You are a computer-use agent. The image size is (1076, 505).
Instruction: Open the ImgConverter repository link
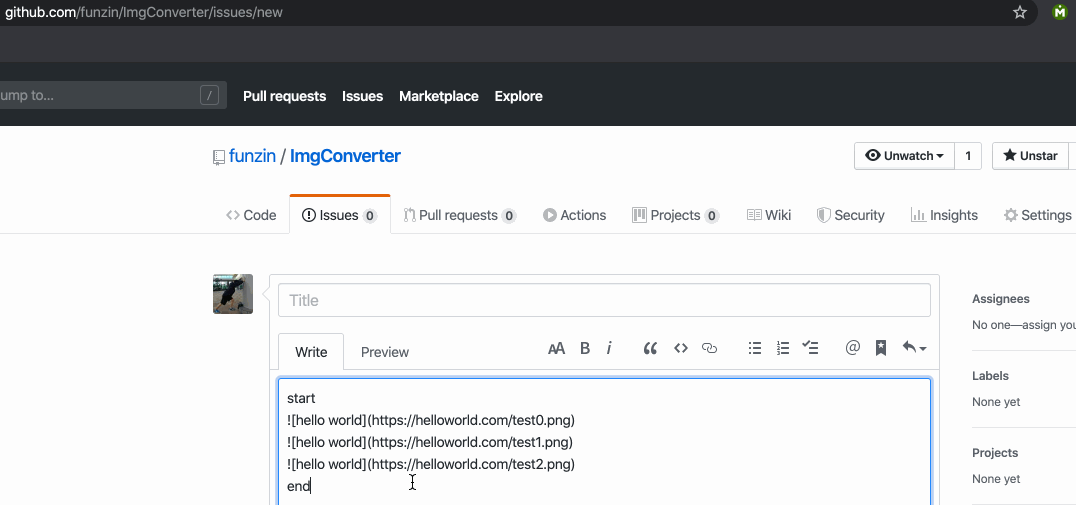(345, 156)
